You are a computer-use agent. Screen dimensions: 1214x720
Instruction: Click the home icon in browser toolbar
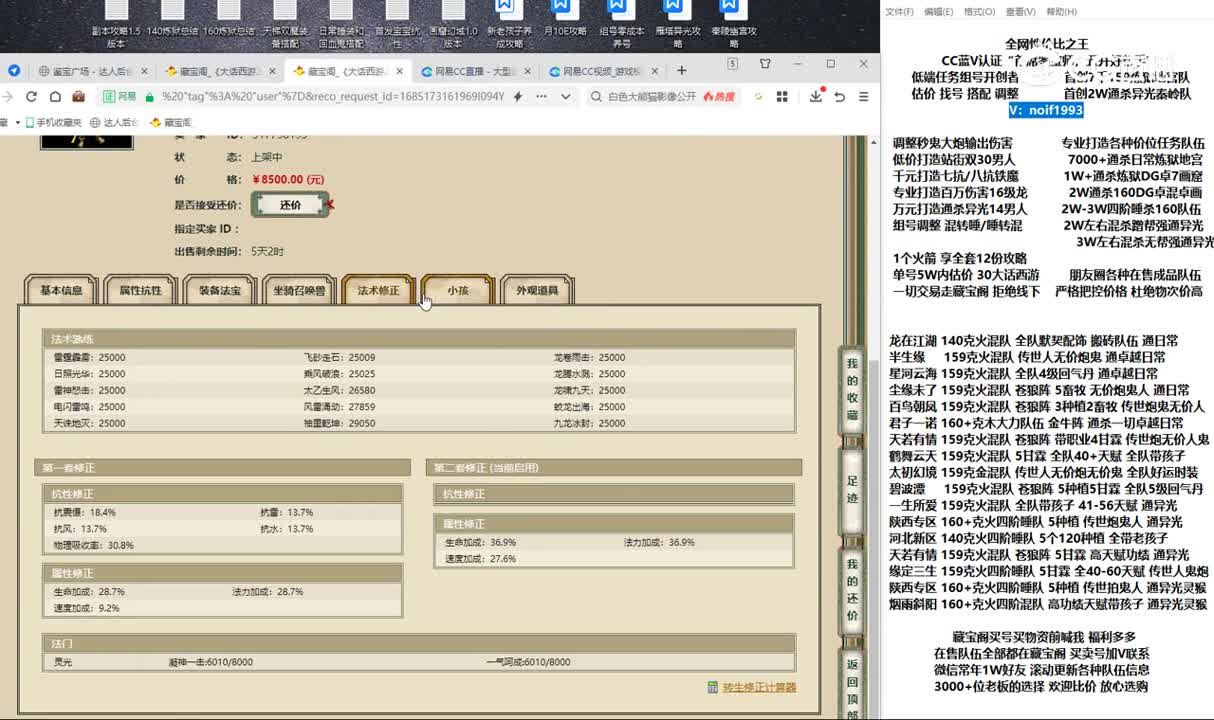click(54, 97)
